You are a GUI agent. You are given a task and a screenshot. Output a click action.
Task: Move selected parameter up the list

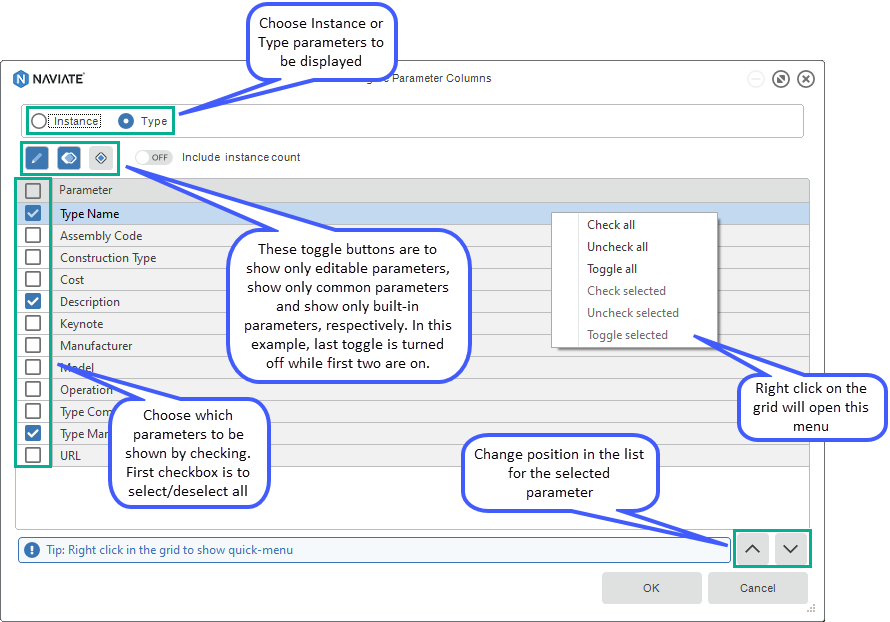coord(752,548)
